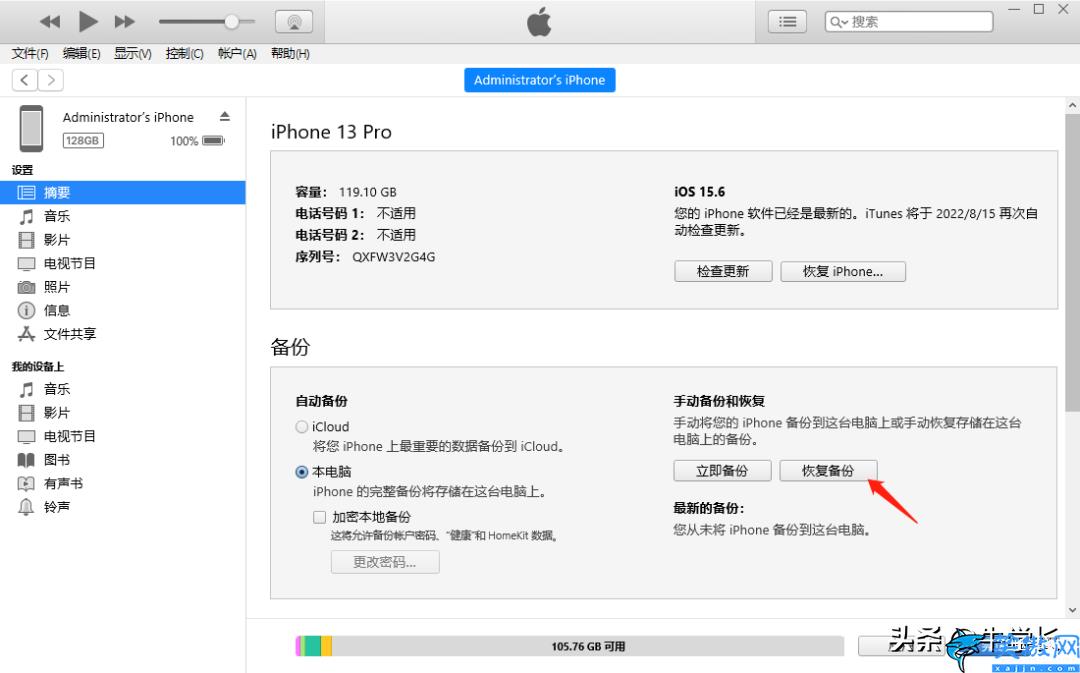Screen dimensions: 1080x673
Task: Select 摘要 in settings sidebar
Action: pos(123,193)
